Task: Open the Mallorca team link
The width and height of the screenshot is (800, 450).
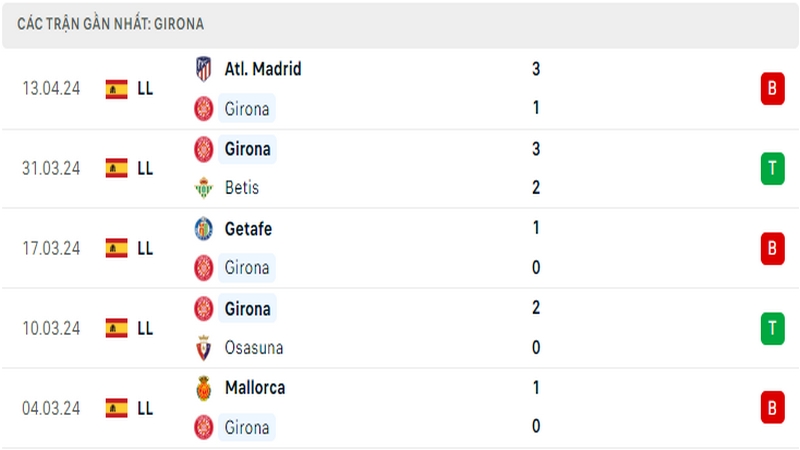Action: click(255, 388)
